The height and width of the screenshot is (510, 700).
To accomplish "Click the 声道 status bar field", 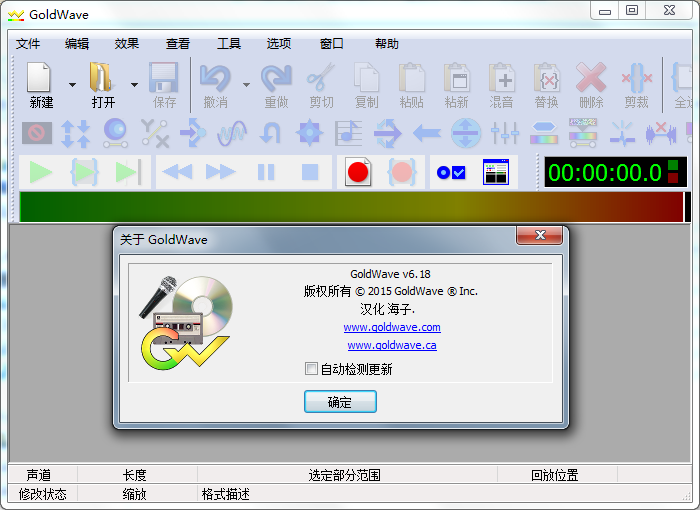I will pyautogui.click(x=42, y=475).
